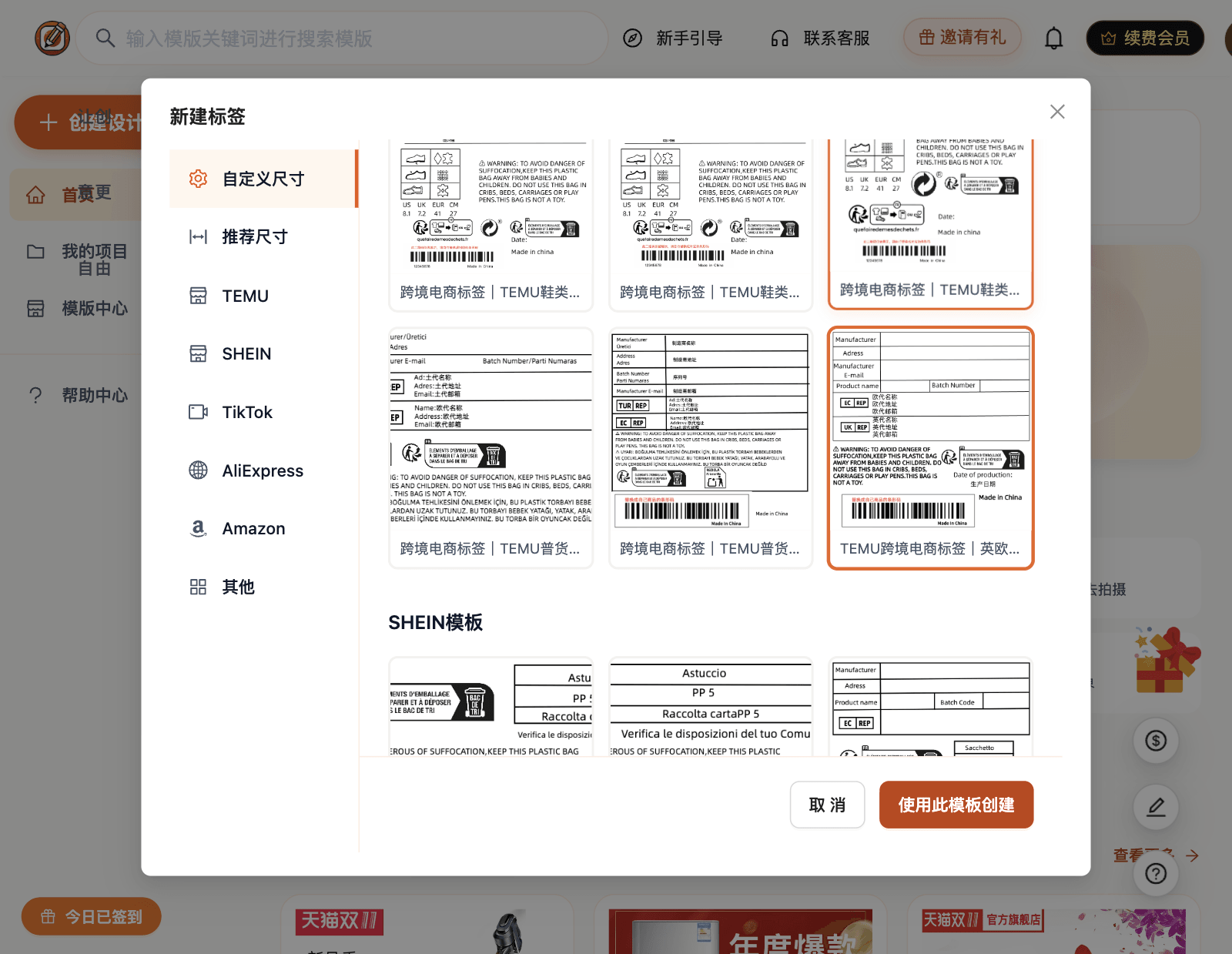Choose third TEMU鞋类 template with orange border

[x=930, y=223]
